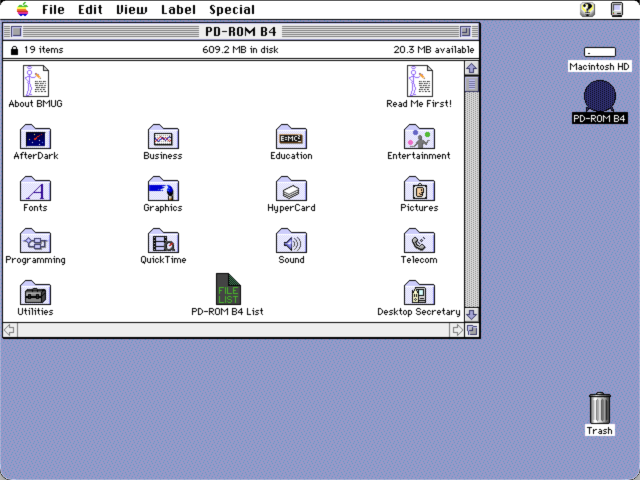Viewport: 640px width, 480px height.
Task: Open the View menu
Action: click(x=132, y=9)
